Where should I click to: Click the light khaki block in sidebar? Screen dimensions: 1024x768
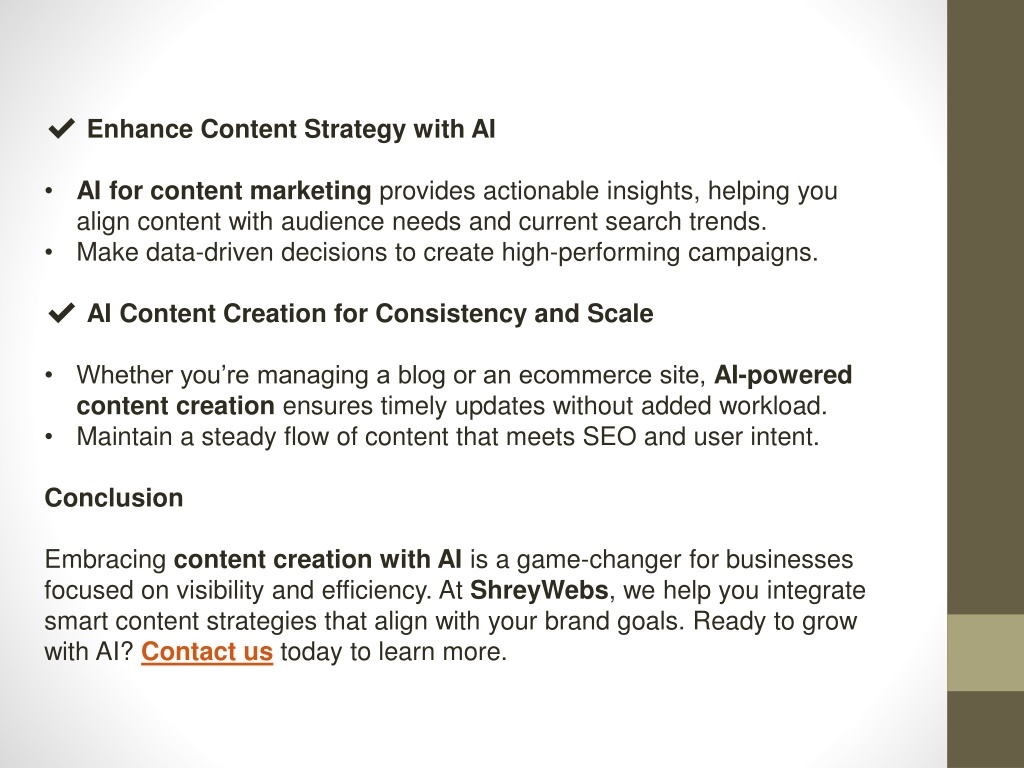(x=985, y=652)
